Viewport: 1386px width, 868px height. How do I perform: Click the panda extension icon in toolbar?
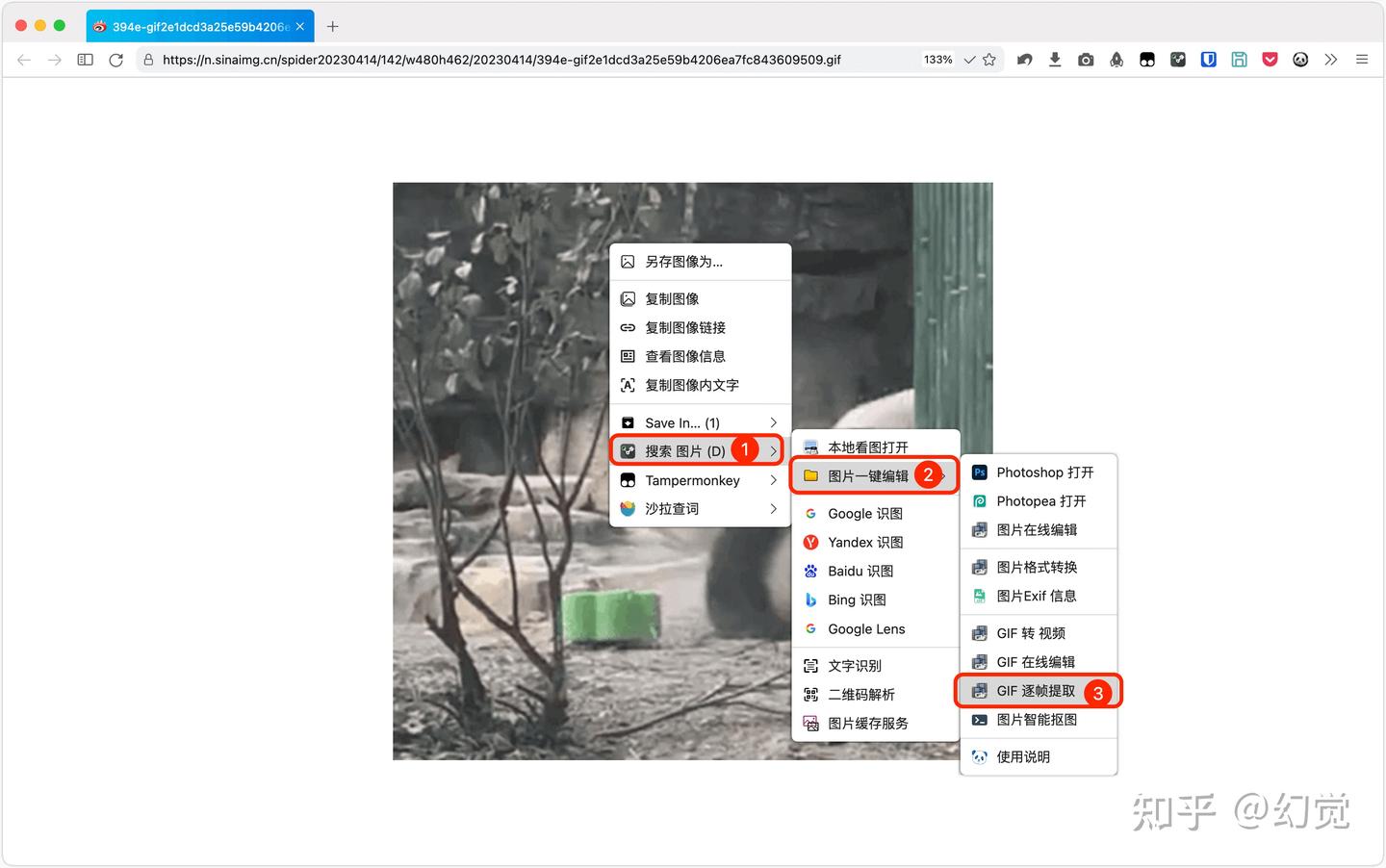[x=1300, y=59]
